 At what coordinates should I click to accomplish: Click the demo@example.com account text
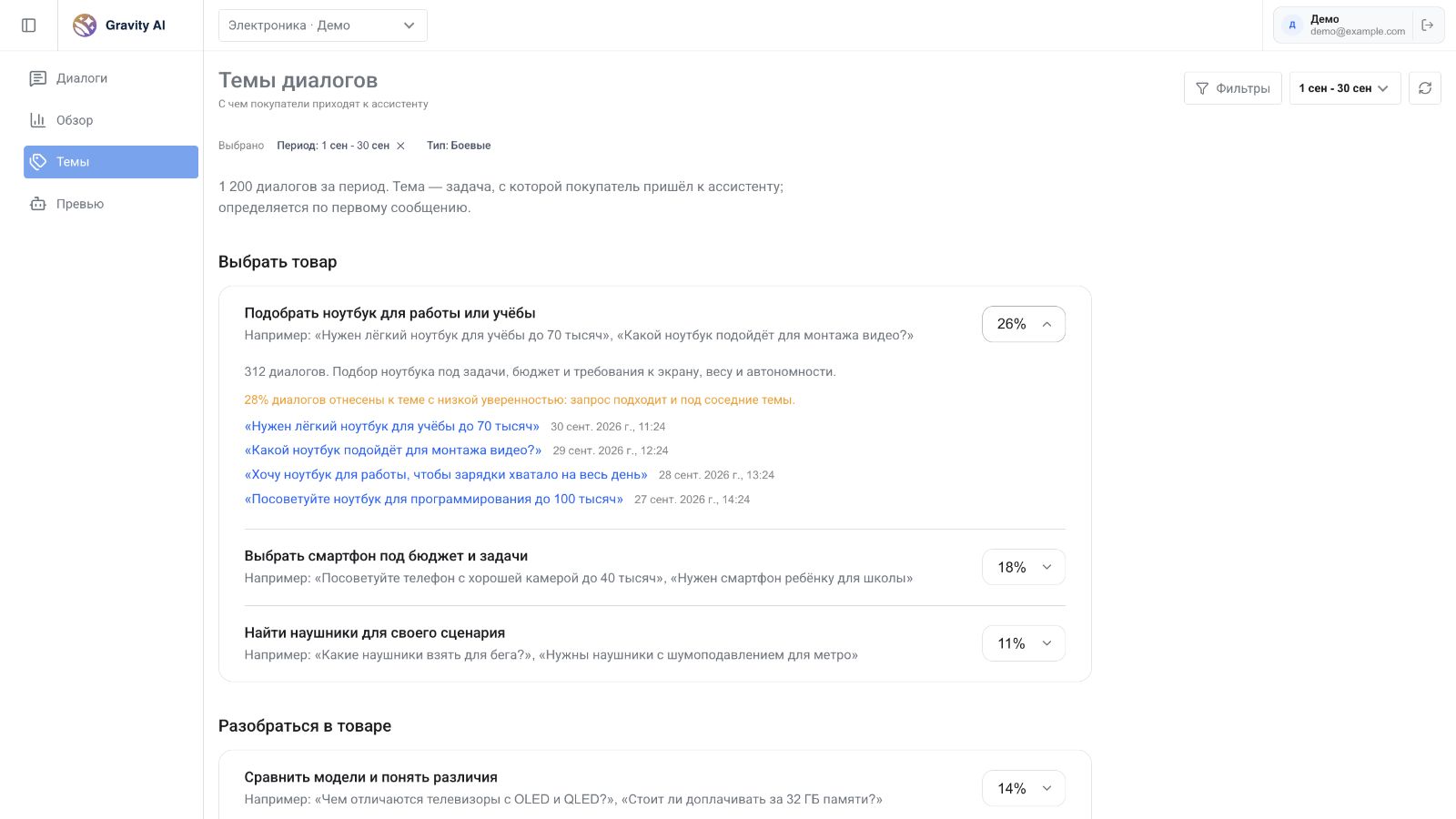pyautogui.click(x=1358, y=32)
